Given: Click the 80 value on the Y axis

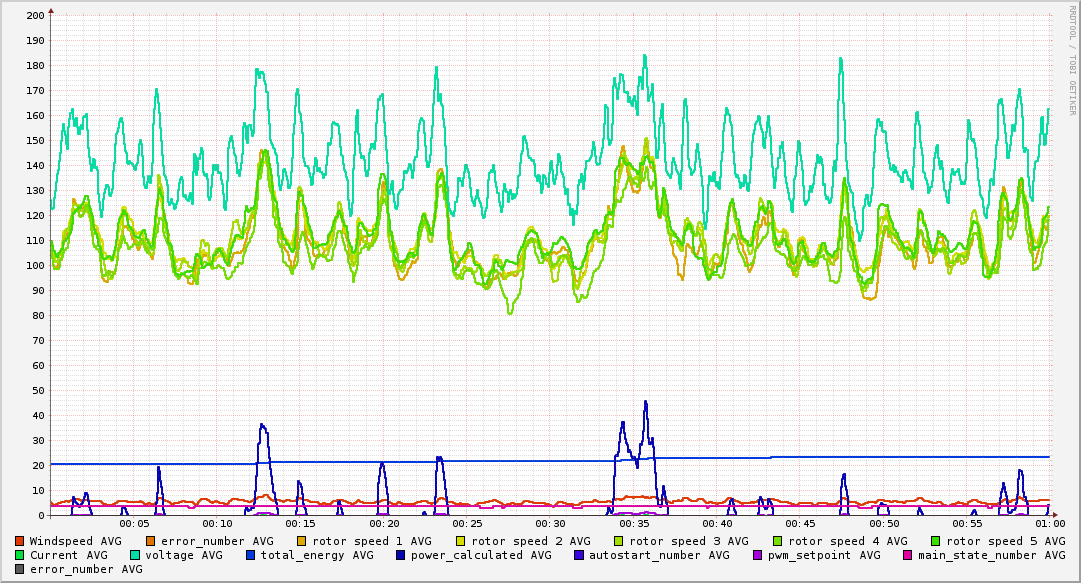Looking at the screenshot, I should click(x=39, y=316).
